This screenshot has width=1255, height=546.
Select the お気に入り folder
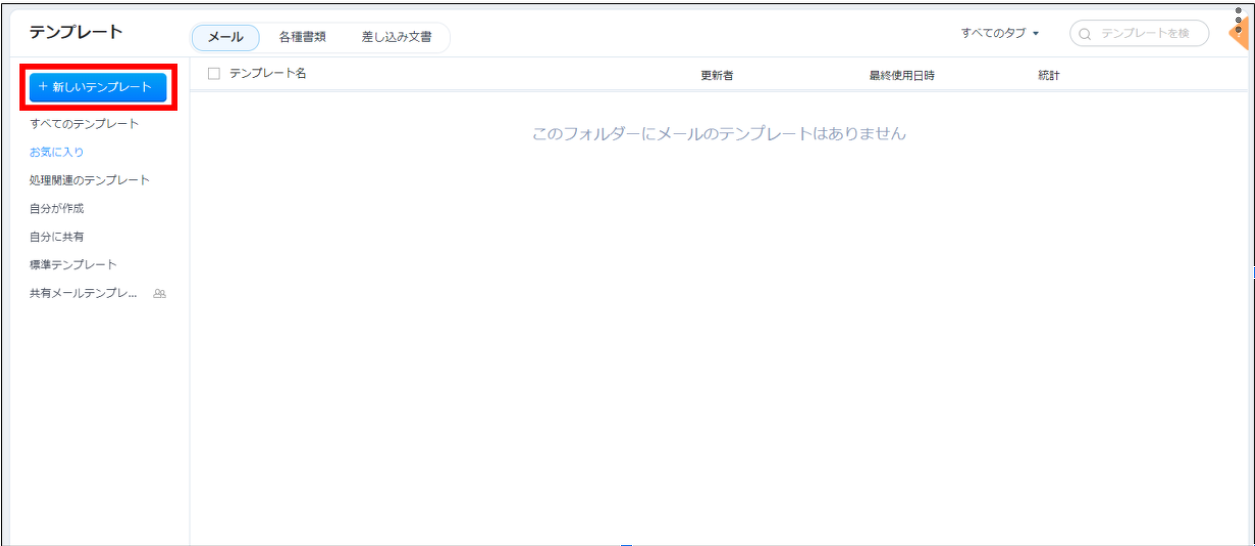tap(56, 152)
